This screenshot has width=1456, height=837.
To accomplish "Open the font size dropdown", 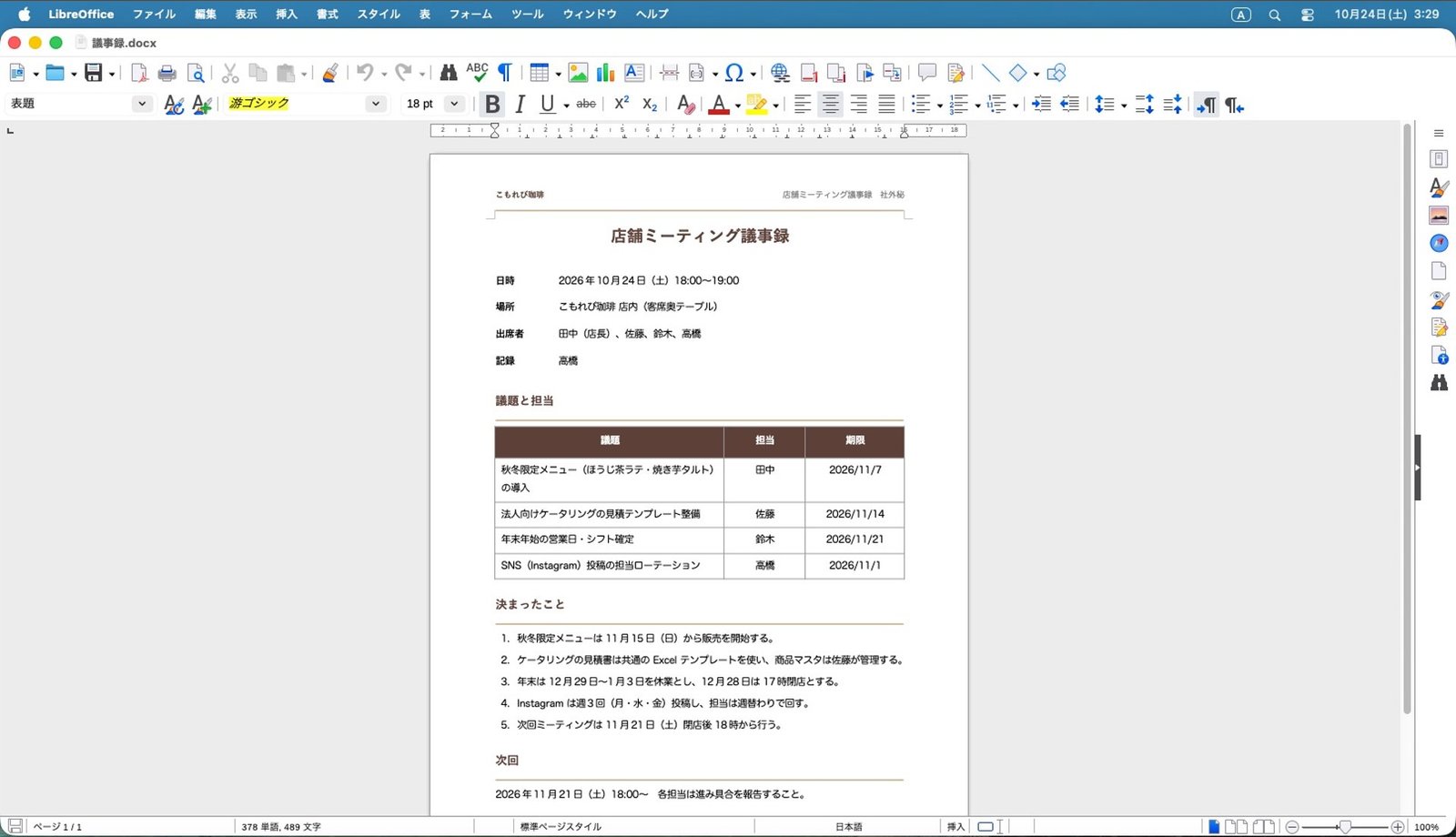I will click(454, 104).
